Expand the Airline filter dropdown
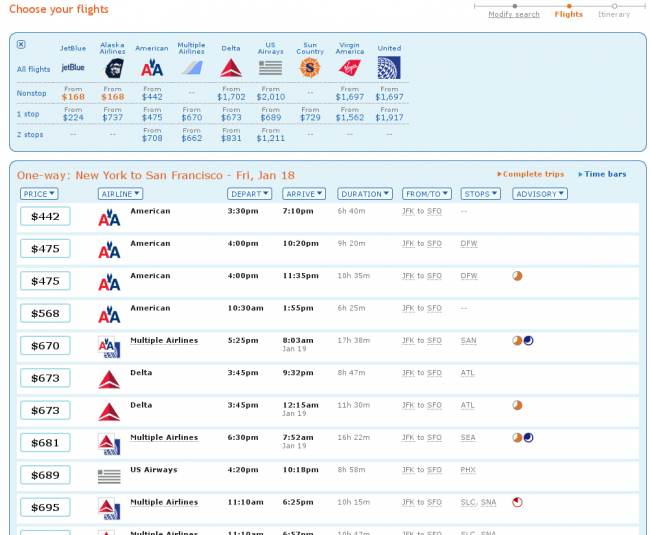This screenshot has height=535, width=650. [120, 194]
